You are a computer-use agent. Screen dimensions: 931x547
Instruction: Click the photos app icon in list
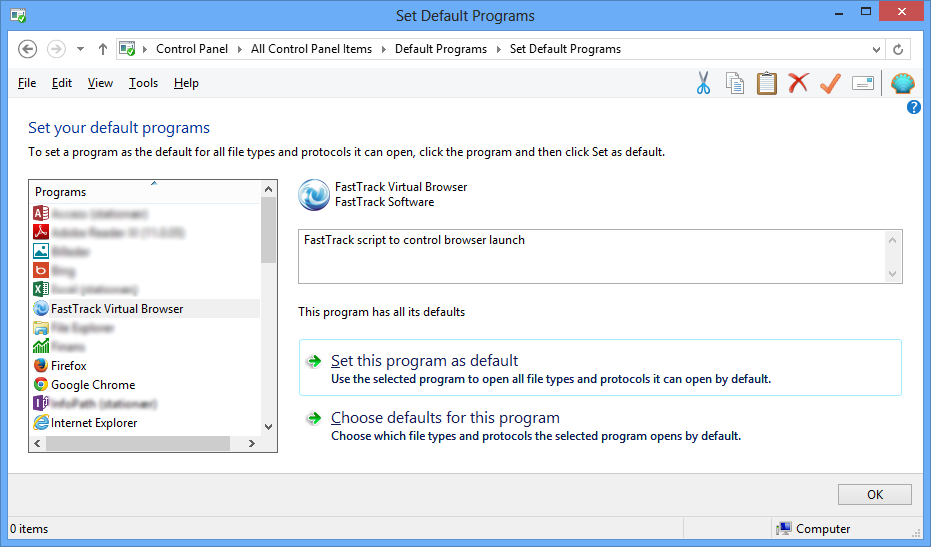[x=41, y=251]
